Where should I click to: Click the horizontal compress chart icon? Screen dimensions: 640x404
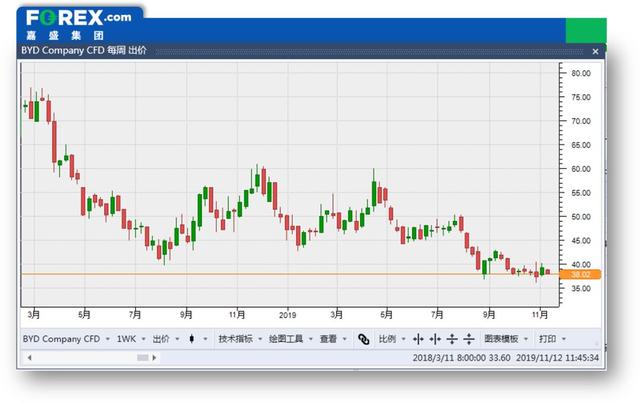[x=436, y=339]
